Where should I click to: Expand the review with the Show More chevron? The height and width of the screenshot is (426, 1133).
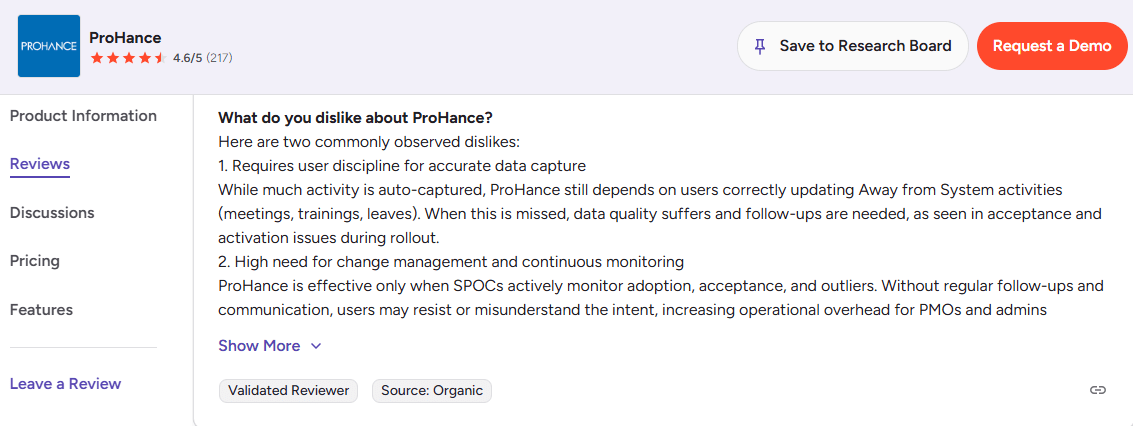[316, 346]
